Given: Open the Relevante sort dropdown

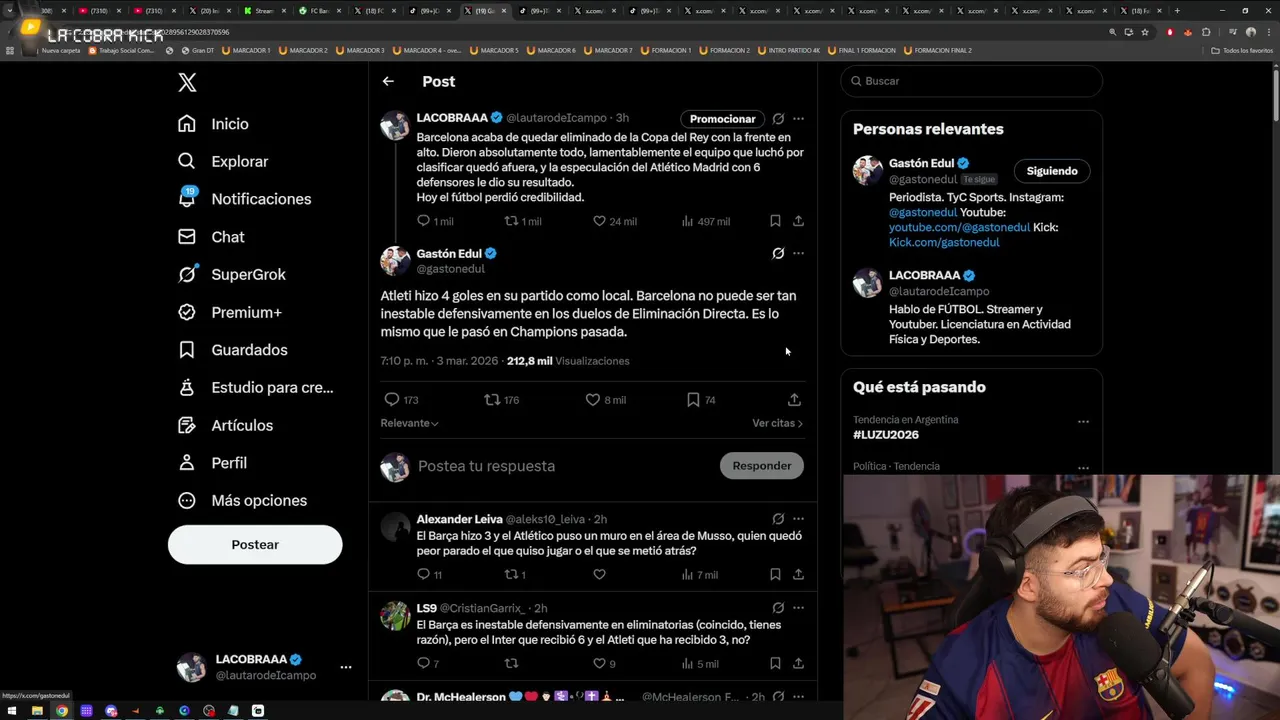Looking at the screenshot, I should pos(409,423).
